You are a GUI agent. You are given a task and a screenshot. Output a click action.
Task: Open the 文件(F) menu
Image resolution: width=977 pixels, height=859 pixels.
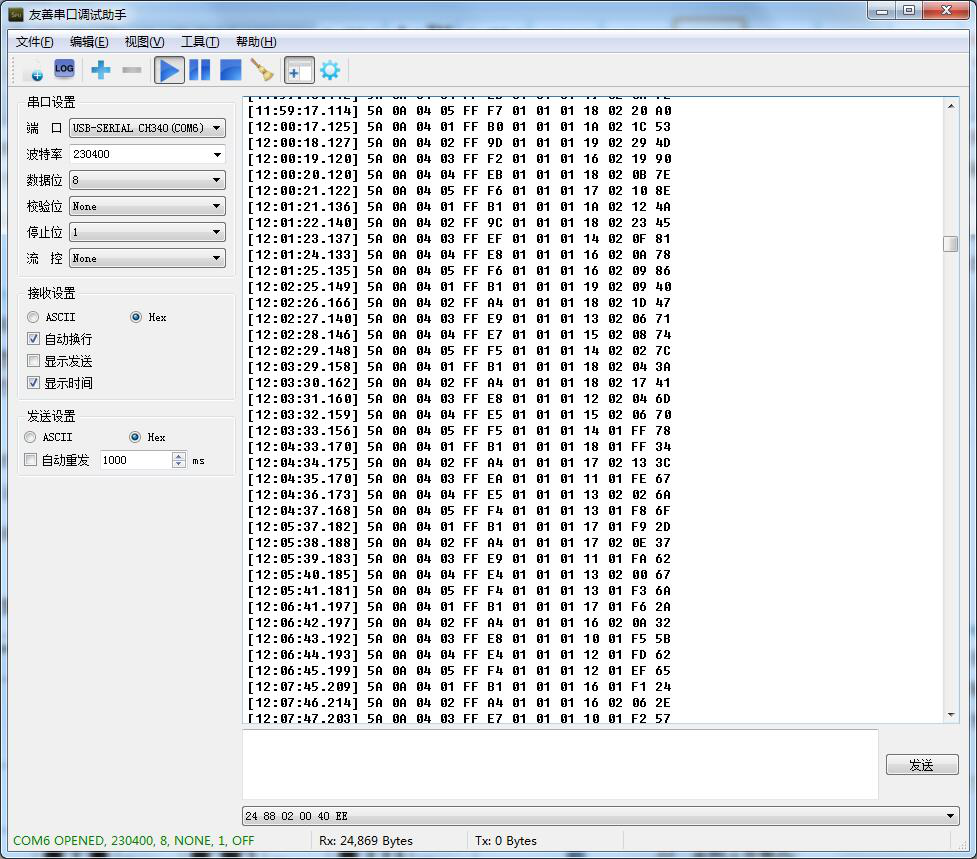pyautogui.click(x=35, y=42)
